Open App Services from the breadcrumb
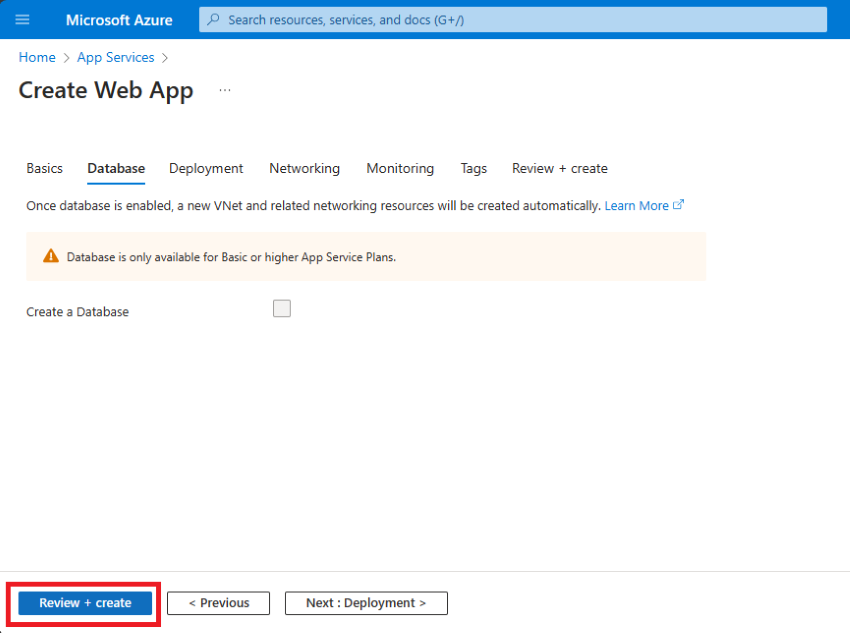The width and height of the screenshot is (850, 633). tap(115, 57)
